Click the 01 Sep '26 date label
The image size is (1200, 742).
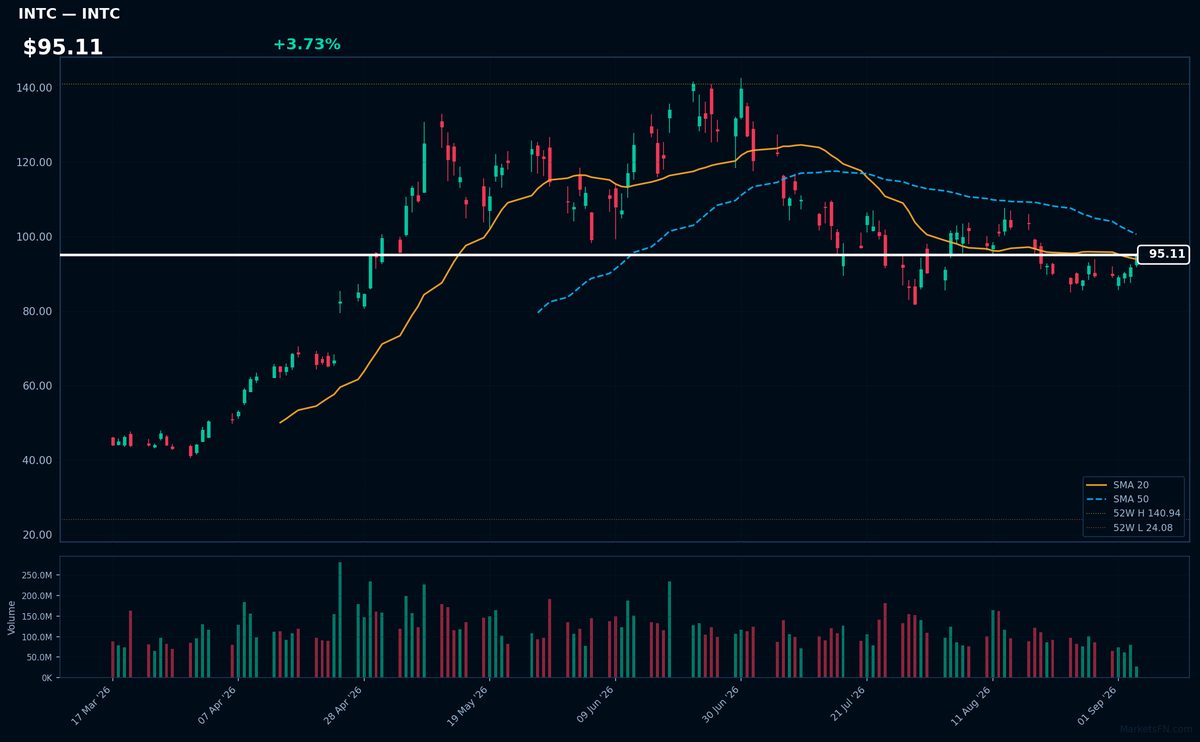pyautogui.click(x=1096, y=706)
